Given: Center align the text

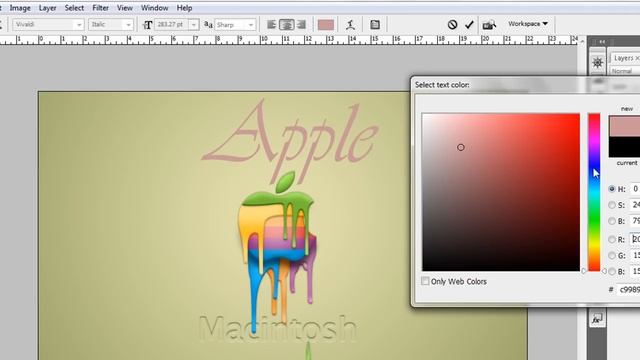Looking at the screenshot, I should point(287,24).
